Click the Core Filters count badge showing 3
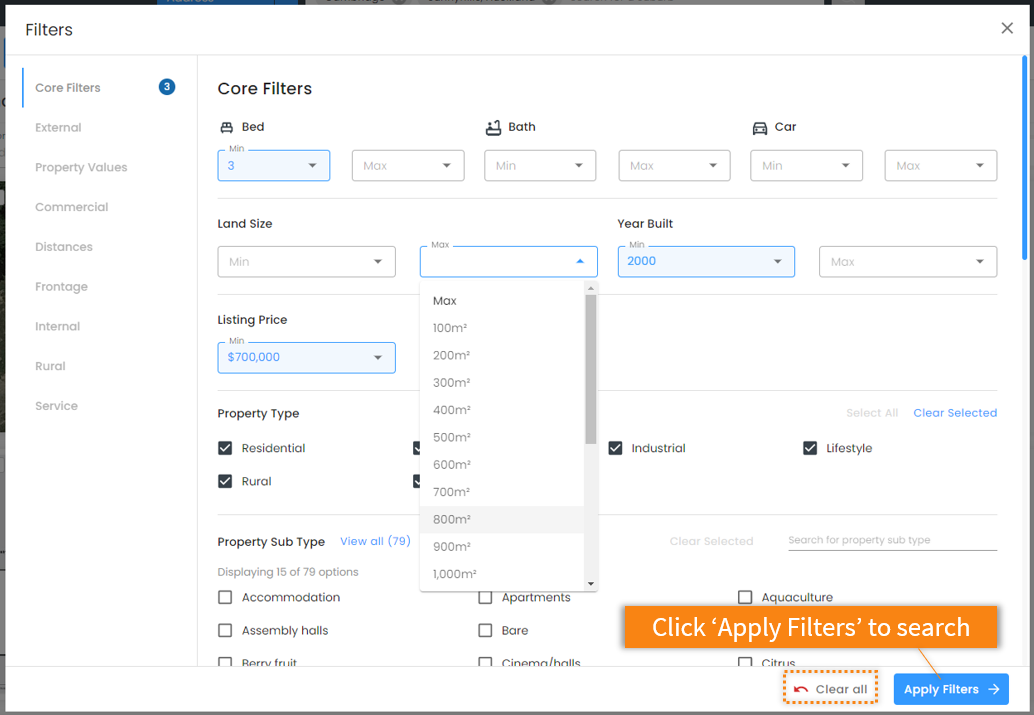The height and width of the screenshot is (715, 1034). (167, 87)
